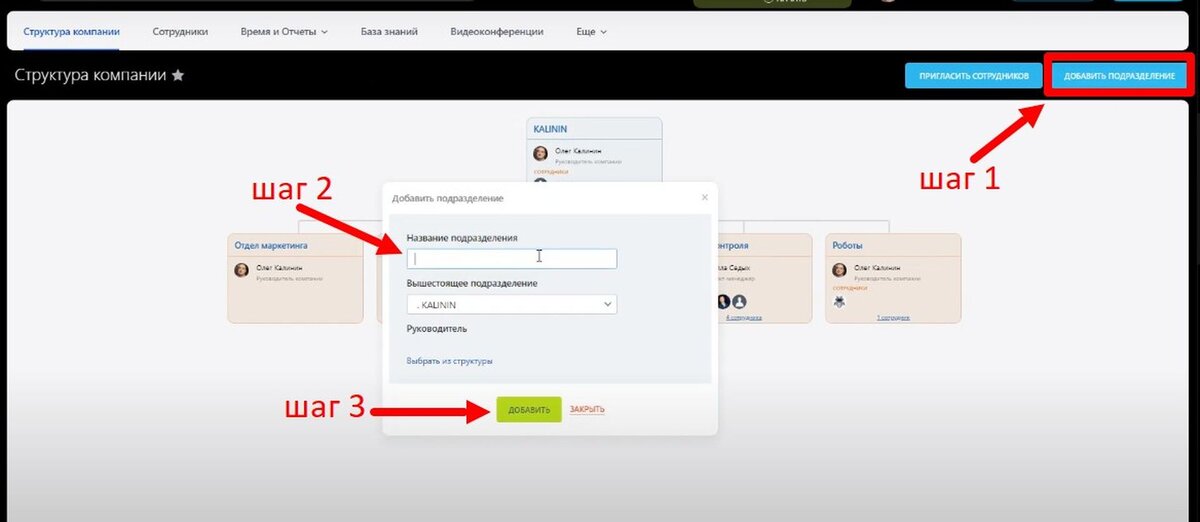The width and height of the screenshot is (1200, 522).
Task: Open the Отдел маркетинга department title
Action: [271, 245]
